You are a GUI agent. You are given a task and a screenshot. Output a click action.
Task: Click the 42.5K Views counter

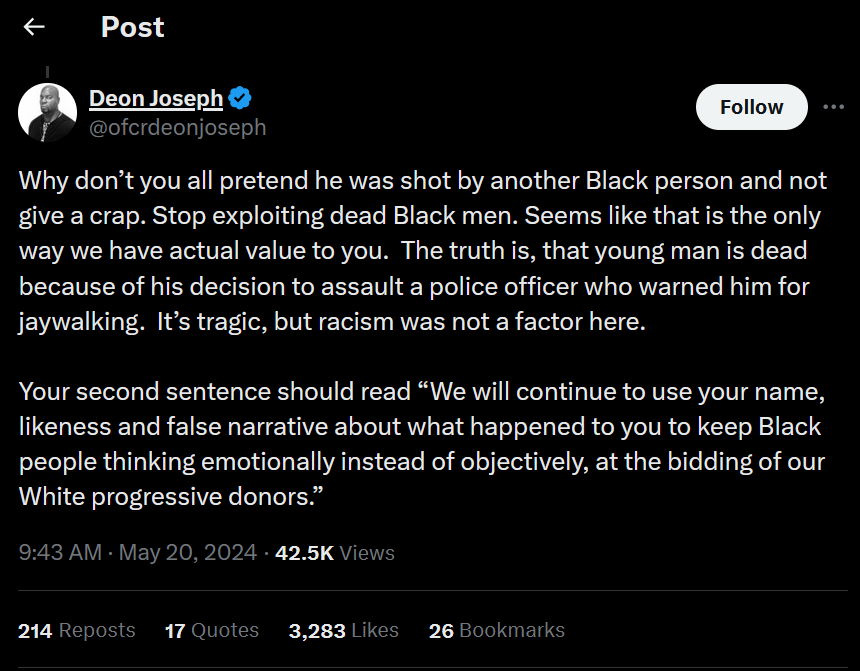[x=335, y=552]
